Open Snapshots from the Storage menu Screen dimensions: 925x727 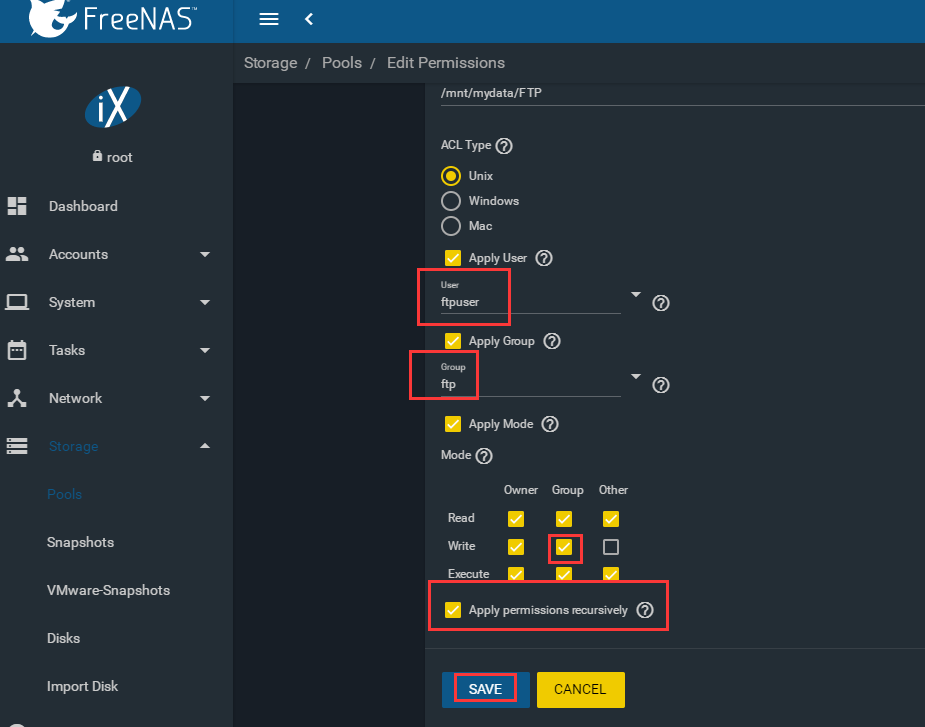(80, 542)
